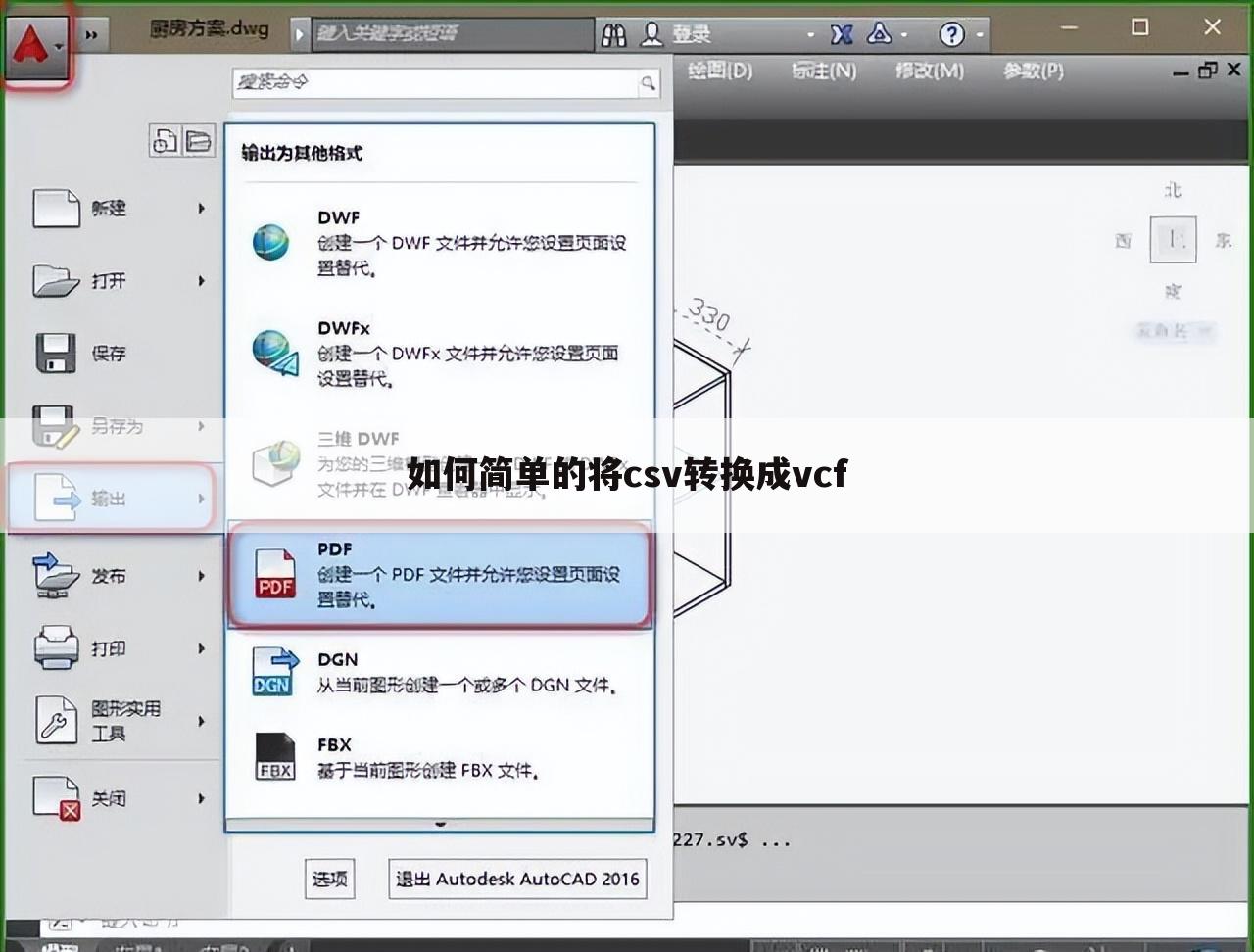
Task: Select the DWF globe icon
Action: coord(270,242)
